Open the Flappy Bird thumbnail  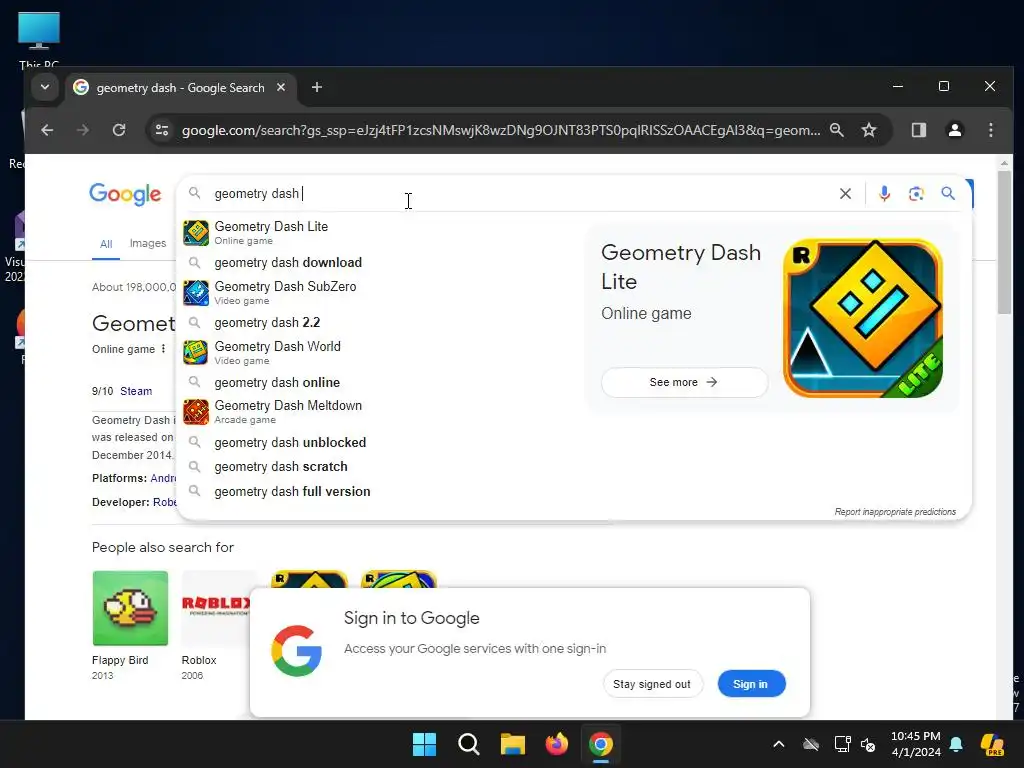pos(130,608)
